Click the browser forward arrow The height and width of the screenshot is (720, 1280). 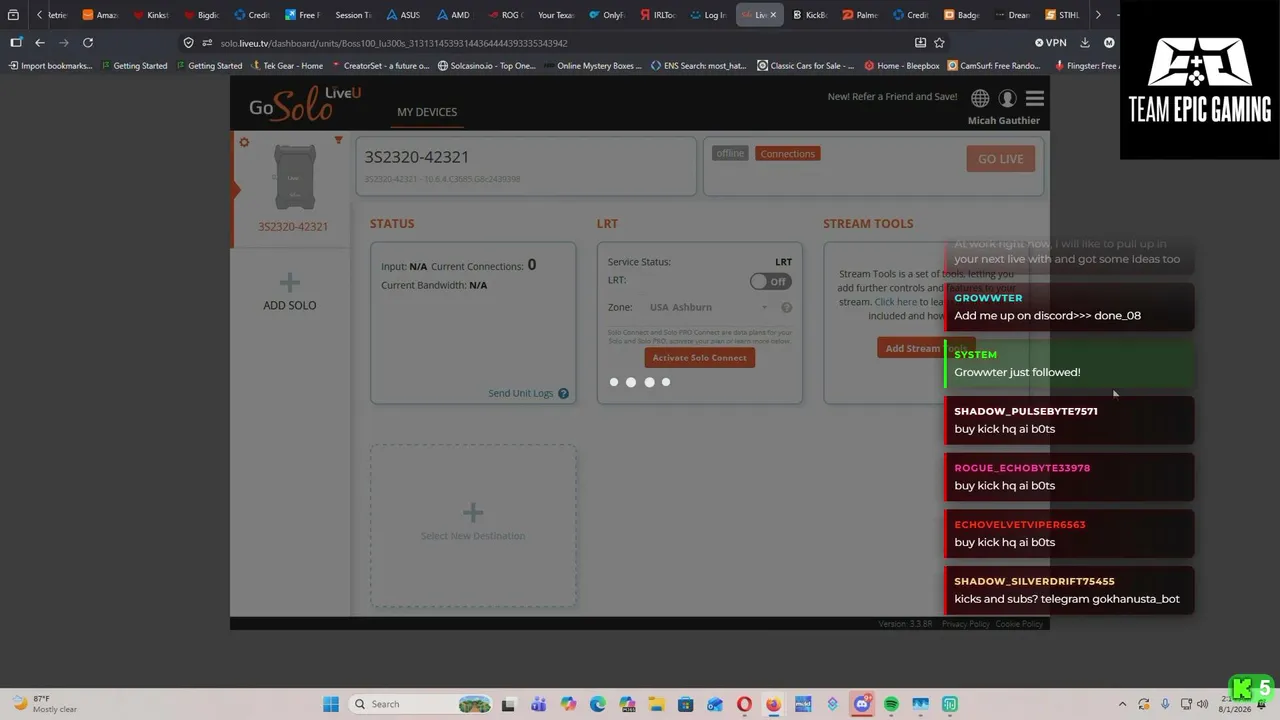coord(64,43)
